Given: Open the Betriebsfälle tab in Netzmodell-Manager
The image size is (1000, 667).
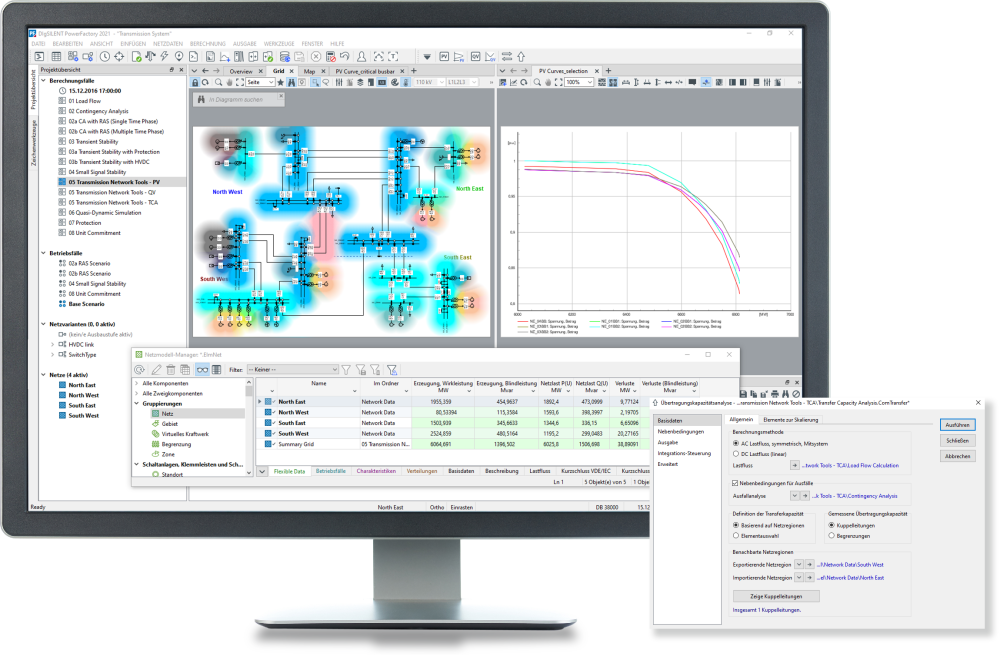Looking at the screenshot, I should click(x=330, y=471).
